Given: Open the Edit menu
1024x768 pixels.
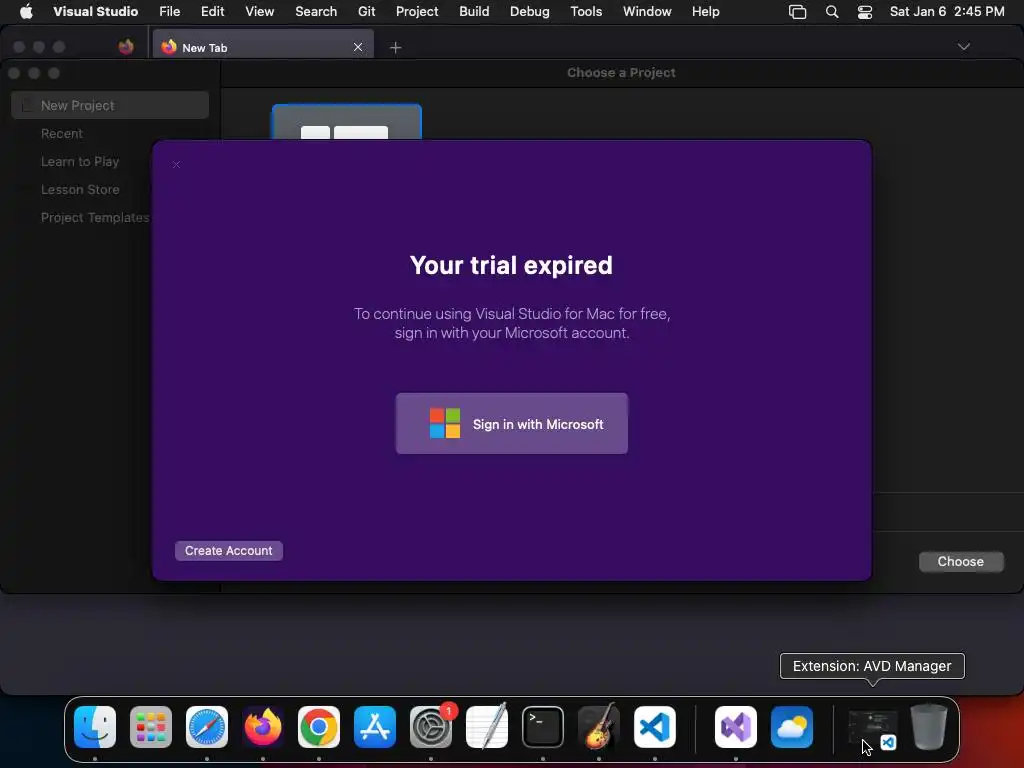Looking at the screenshot, I should point(212,12).
